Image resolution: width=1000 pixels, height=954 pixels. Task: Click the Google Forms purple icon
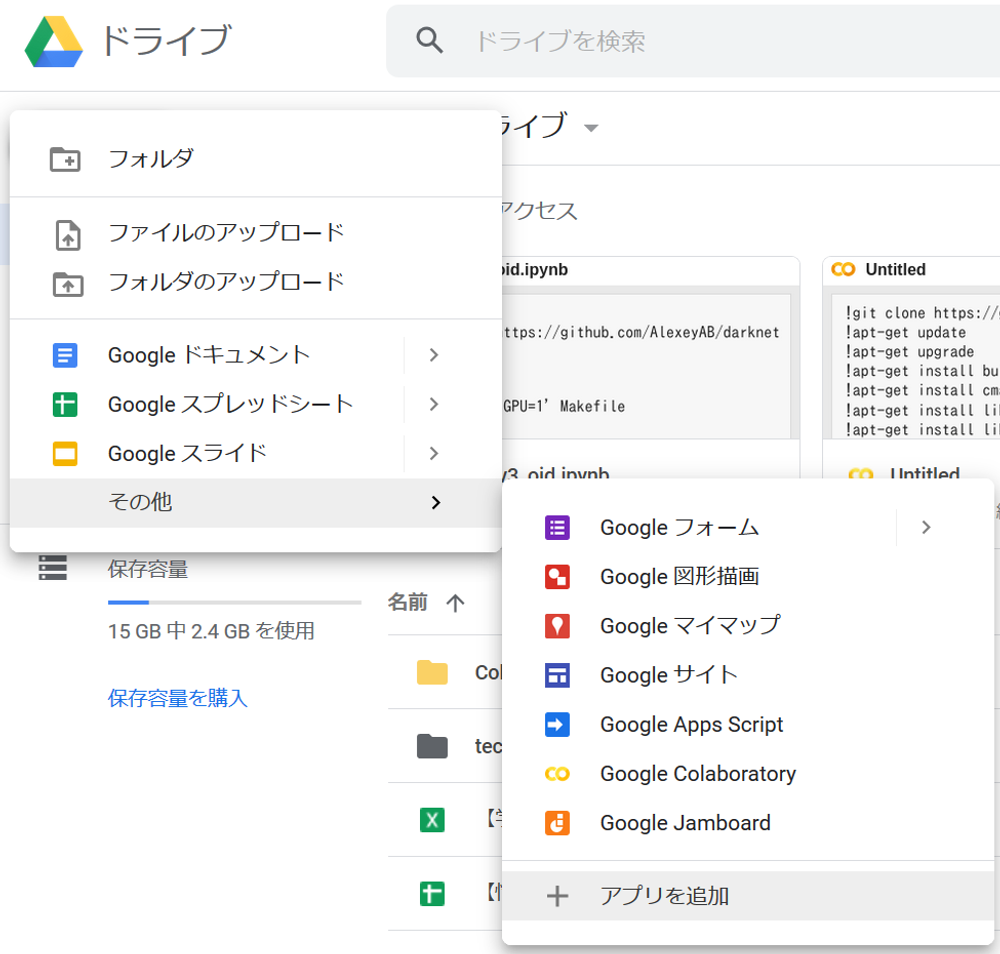click(x=557, y=527)
